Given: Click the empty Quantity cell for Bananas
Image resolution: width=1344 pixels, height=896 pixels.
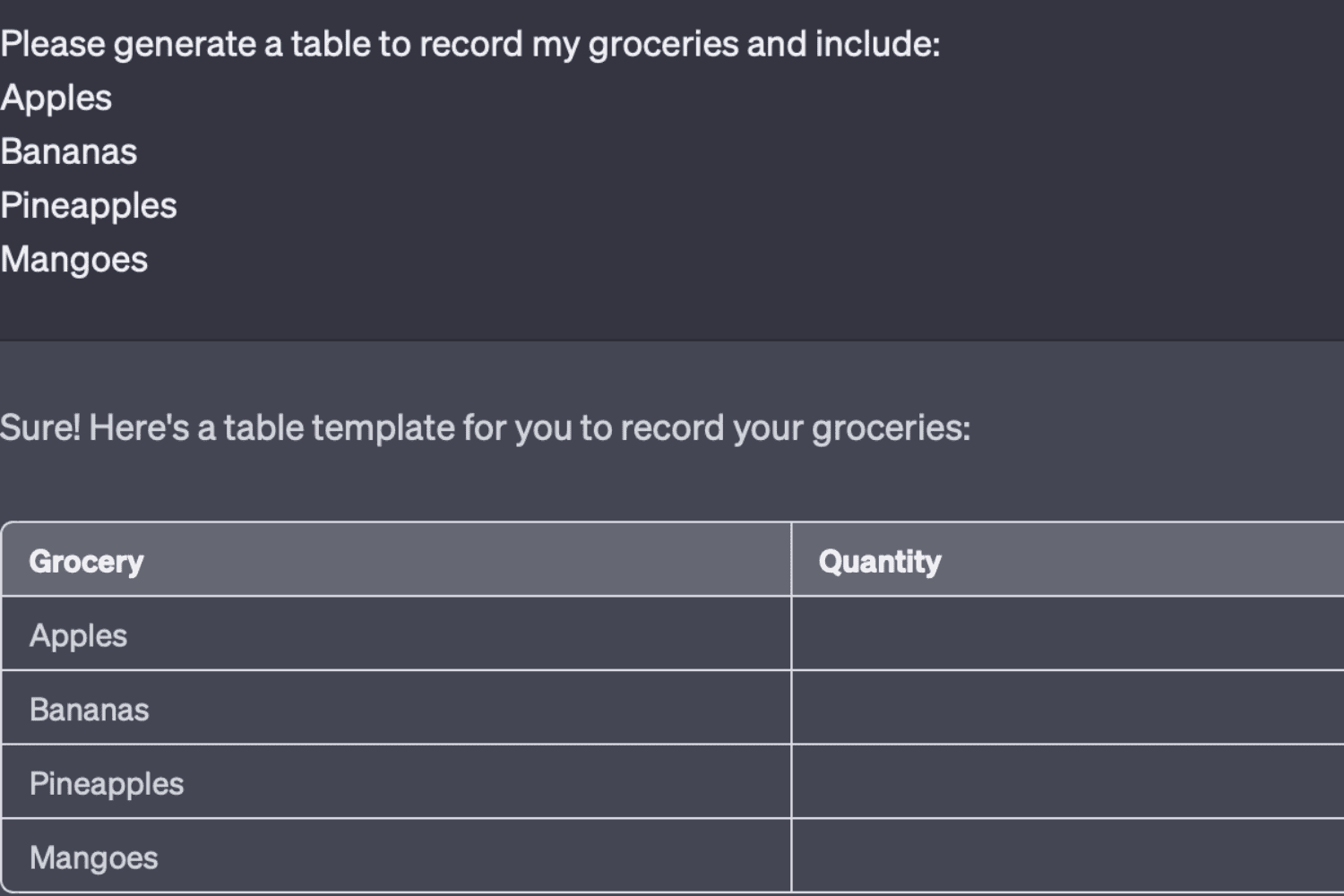Looking at the screenshot, I should pyautogui.click(x=1066, y=708).
